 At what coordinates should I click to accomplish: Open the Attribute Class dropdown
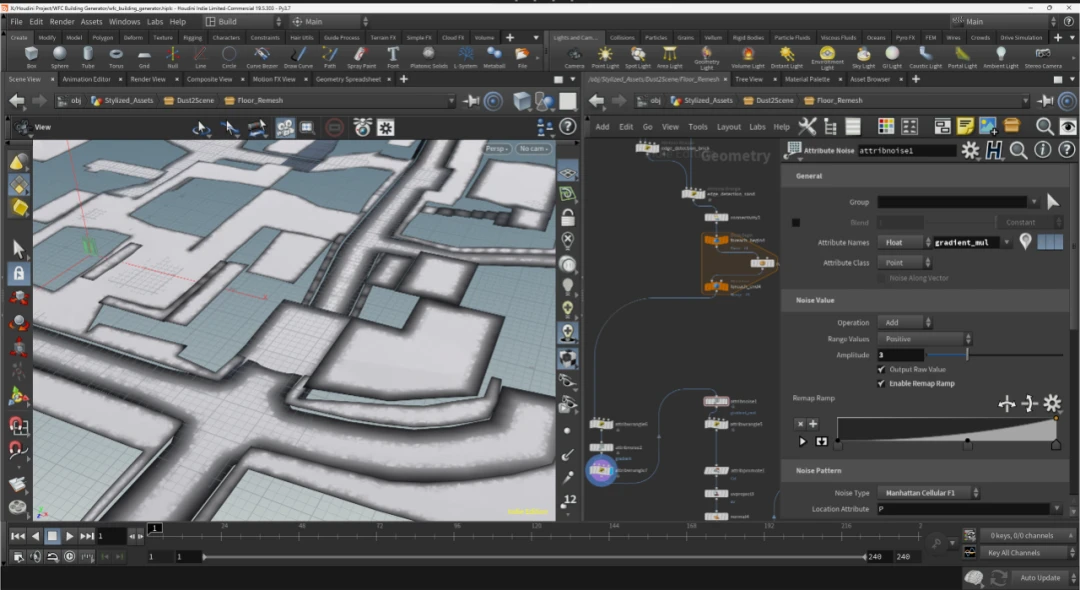[905, 262]
